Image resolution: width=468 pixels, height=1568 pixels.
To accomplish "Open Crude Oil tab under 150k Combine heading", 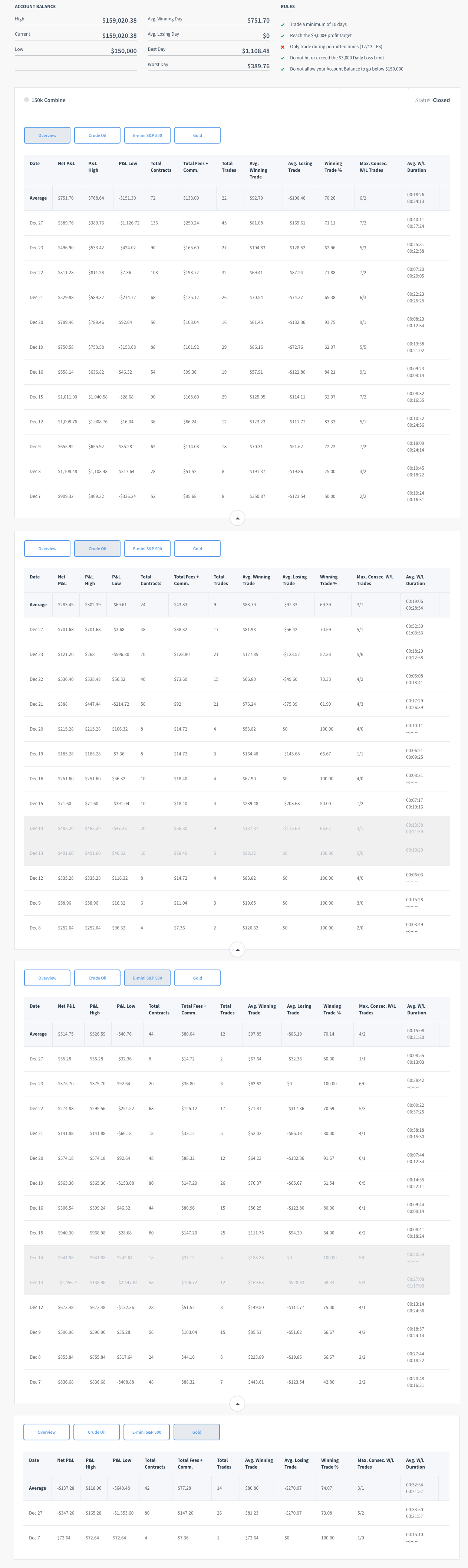I will coord(98,135).
